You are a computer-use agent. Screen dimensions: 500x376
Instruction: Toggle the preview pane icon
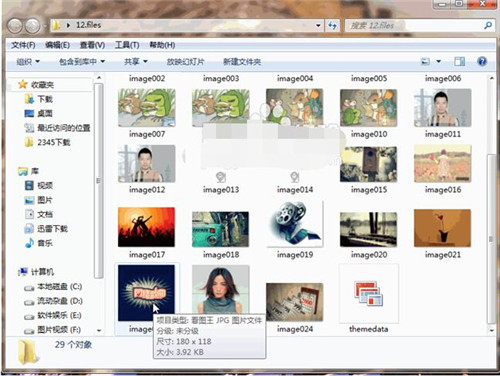(459, 61)
